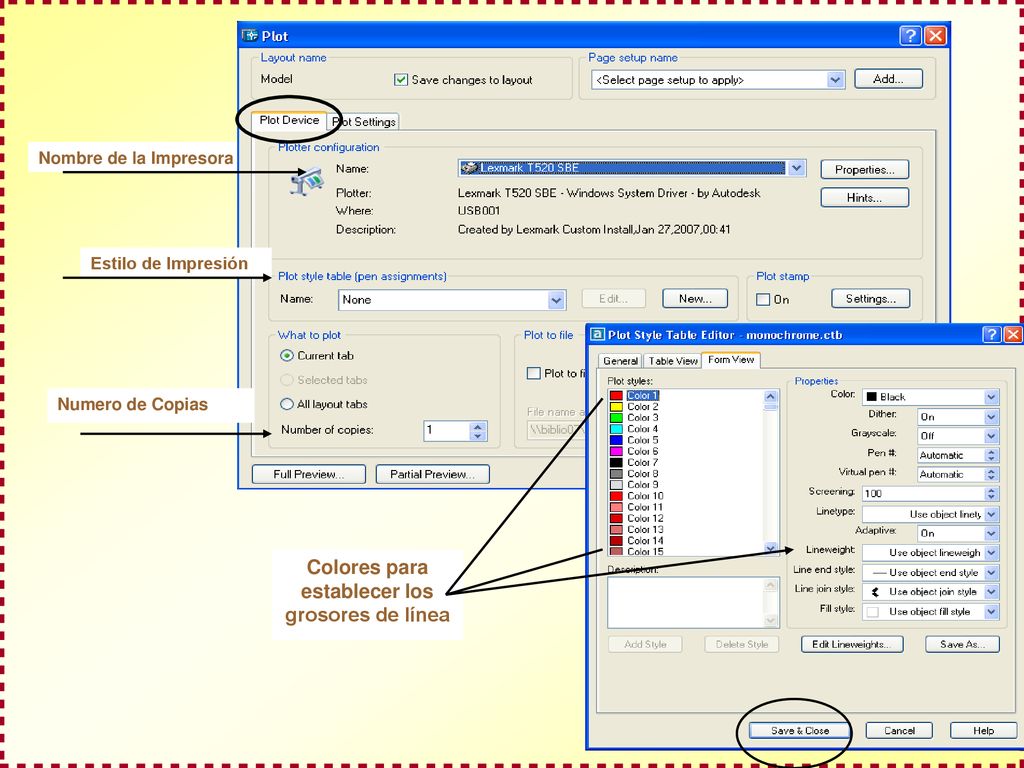Click the Partial Preview... button
This screenshot has width=1024, height=768.
(432, 474)
